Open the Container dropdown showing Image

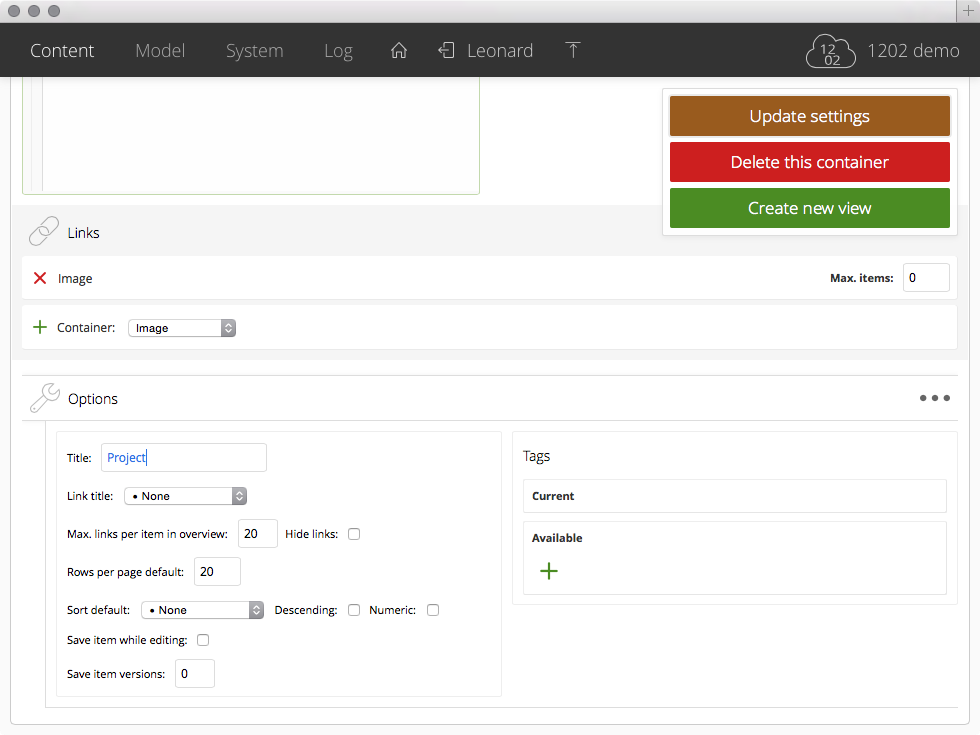click(x=182, y=328)
